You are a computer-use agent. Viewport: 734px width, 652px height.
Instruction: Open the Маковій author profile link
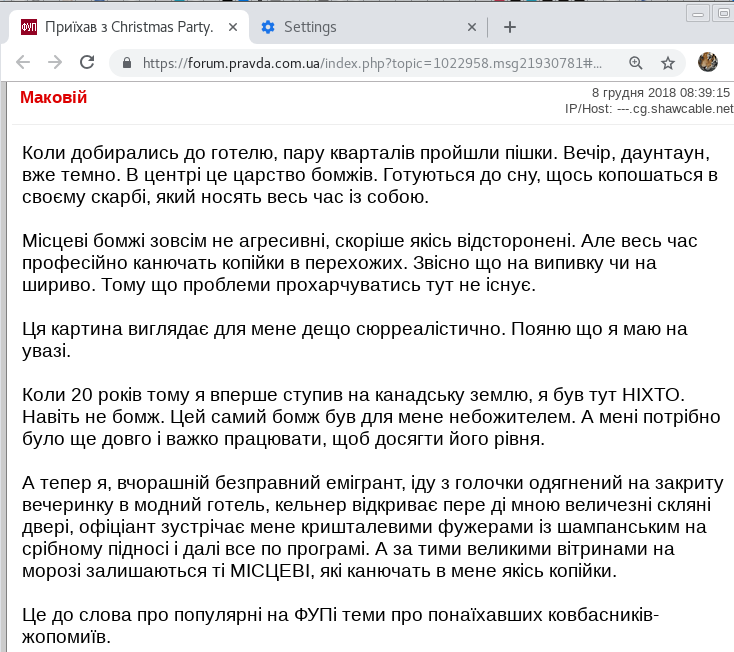point(53,97)
